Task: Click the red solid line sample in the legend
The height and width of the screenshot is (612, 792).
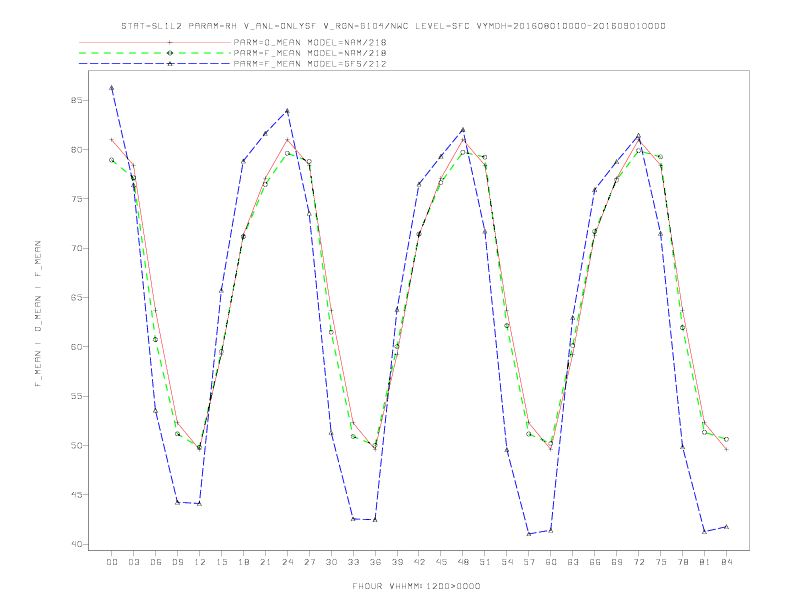Action: click(155, 42)
